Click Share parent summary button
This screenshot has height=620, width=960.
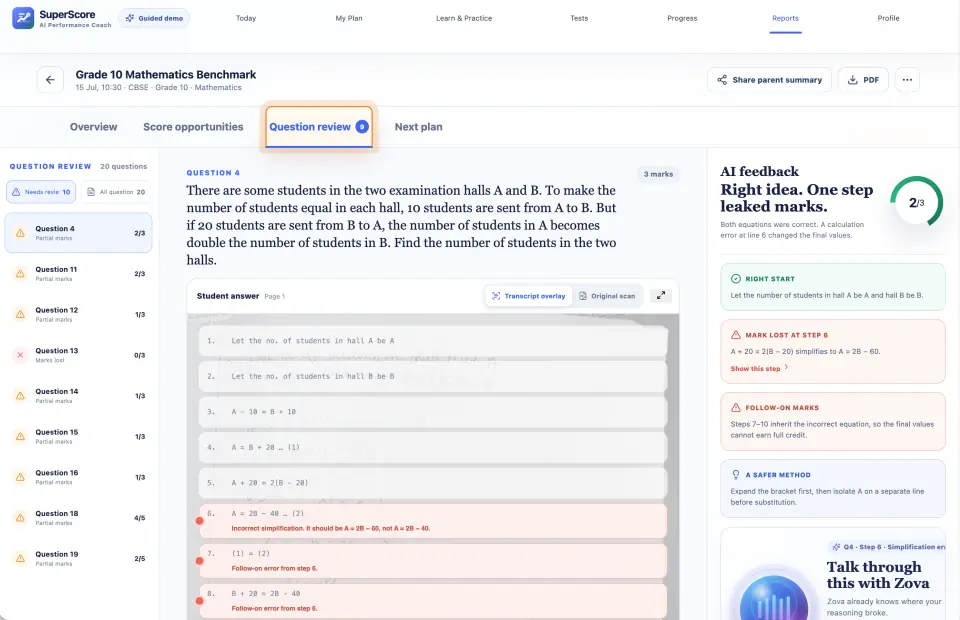click(x=770, y=80)
